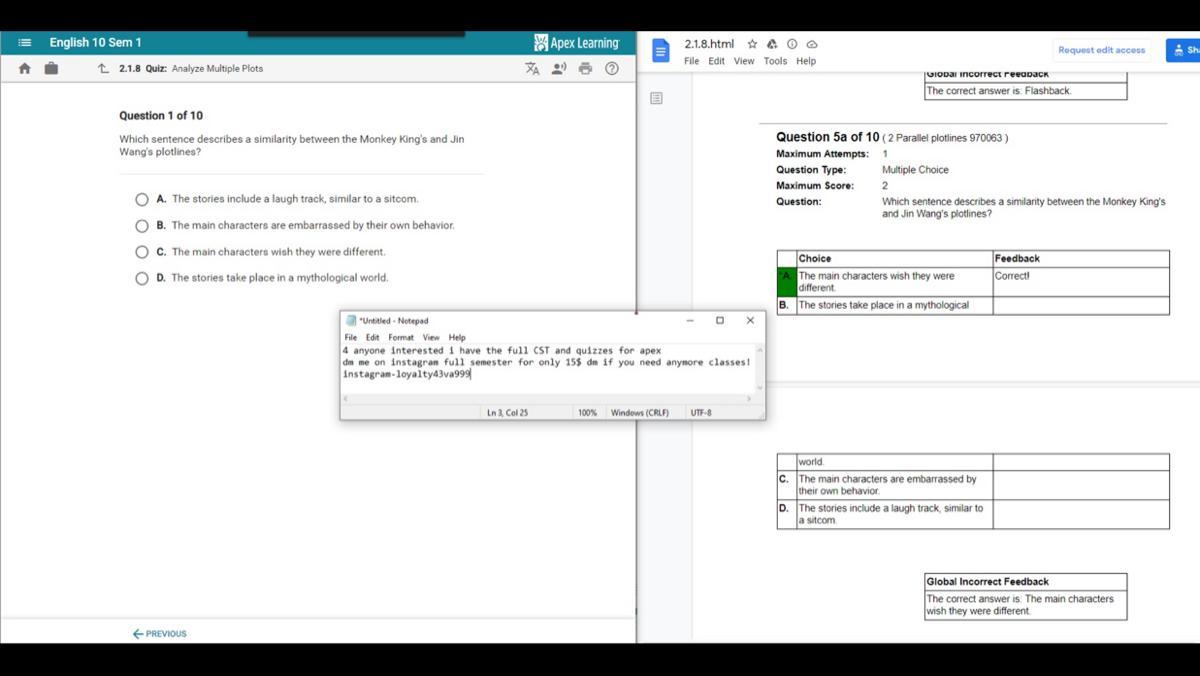Screen dimensions: 1200x676
Task: Click Request edit access button
Action: point(1101,50)
